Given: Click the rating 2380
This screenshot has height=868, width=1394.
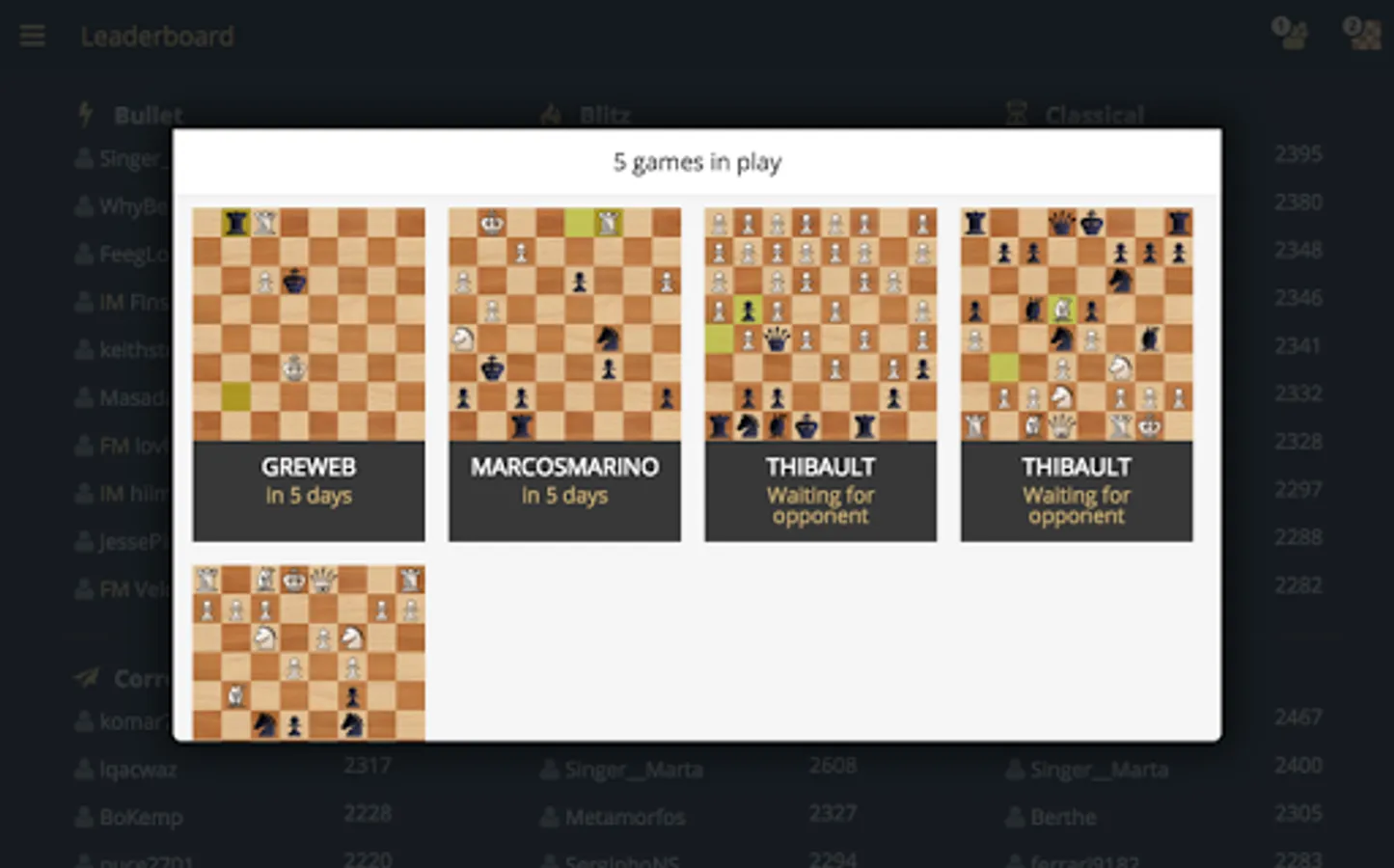Looking at the screenshot, I should coord(1298,203).
